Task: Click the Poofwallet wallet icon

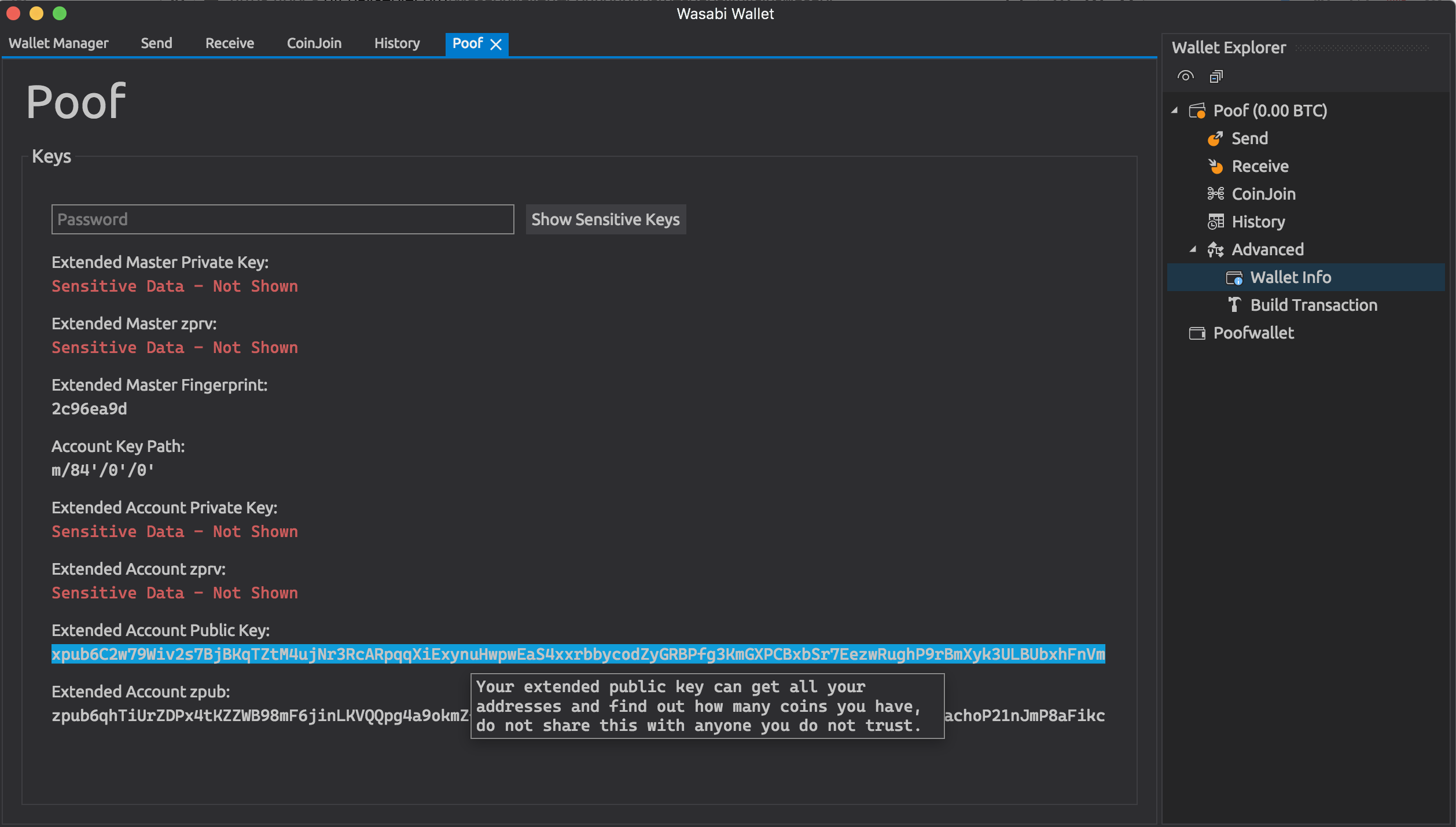Action: [1197, 333]
